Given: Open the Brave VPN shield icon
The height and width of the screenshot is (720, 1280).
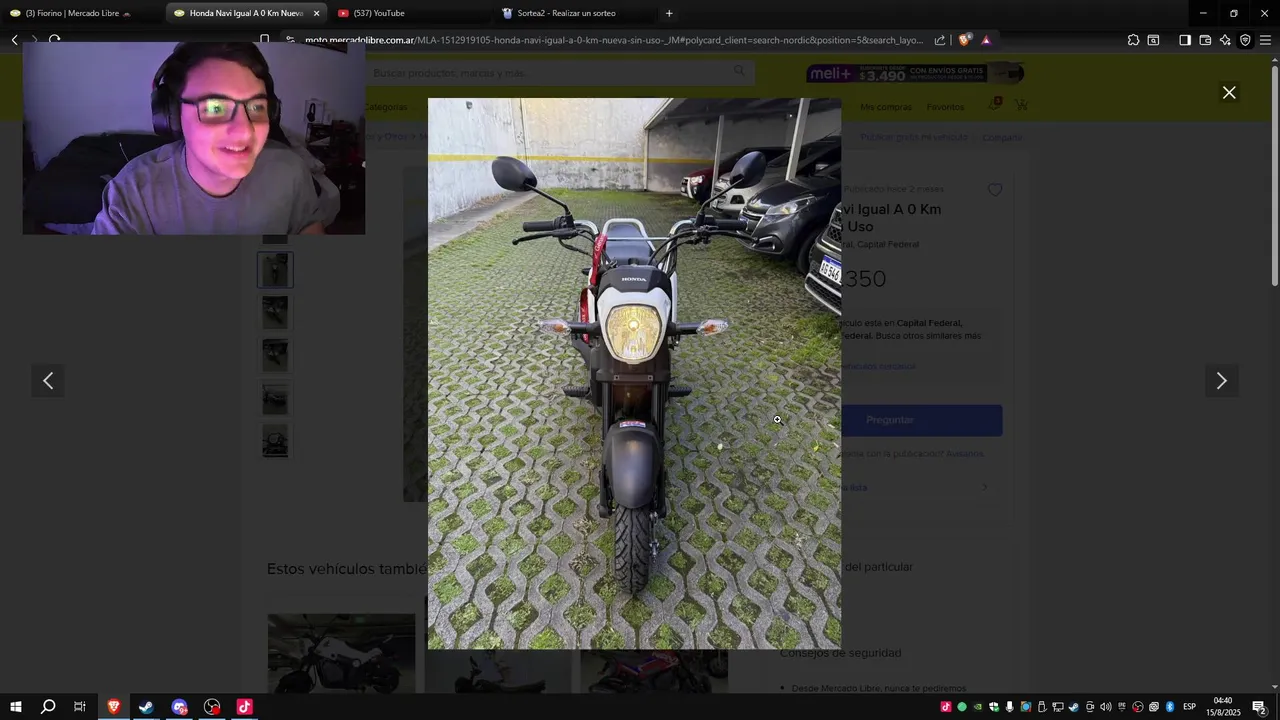Looking at the screenshot, I should coord(1245,40).
